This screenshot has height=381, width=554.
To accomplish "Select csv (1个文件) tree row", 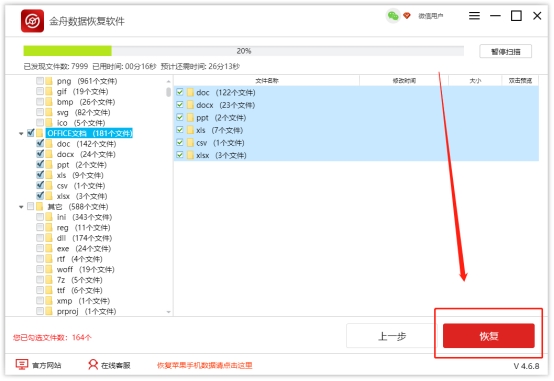I will [81, 186].
